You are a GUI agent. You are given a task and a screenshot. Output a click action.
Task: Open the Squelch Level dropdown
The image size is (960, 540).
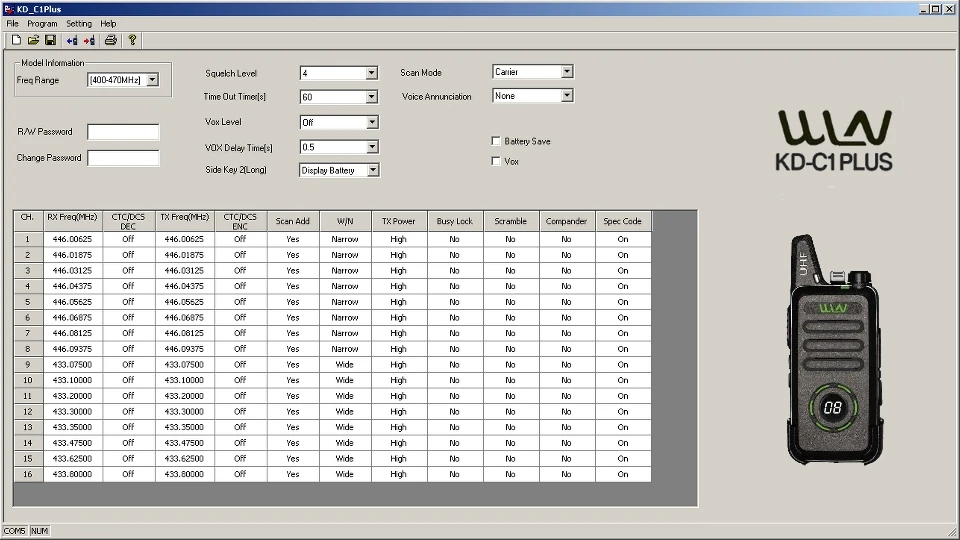(371, 73)
